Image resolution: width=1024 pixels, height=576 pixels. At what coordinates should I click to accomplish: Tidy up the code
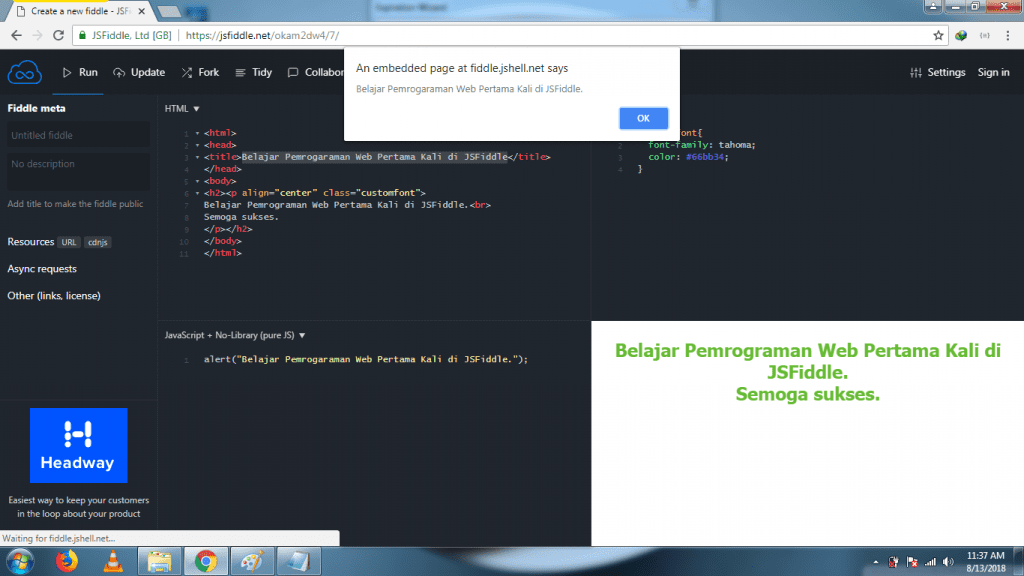tap(253, 72)
